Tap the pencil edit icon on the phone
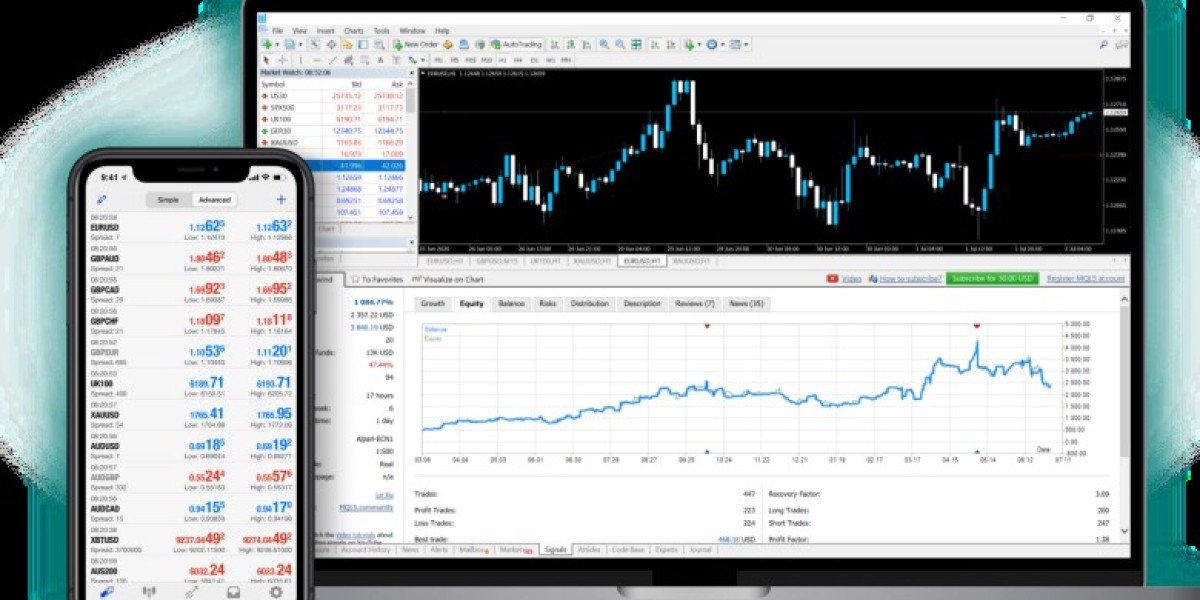This screenshot has width=1200, height=600. [102, 199]
